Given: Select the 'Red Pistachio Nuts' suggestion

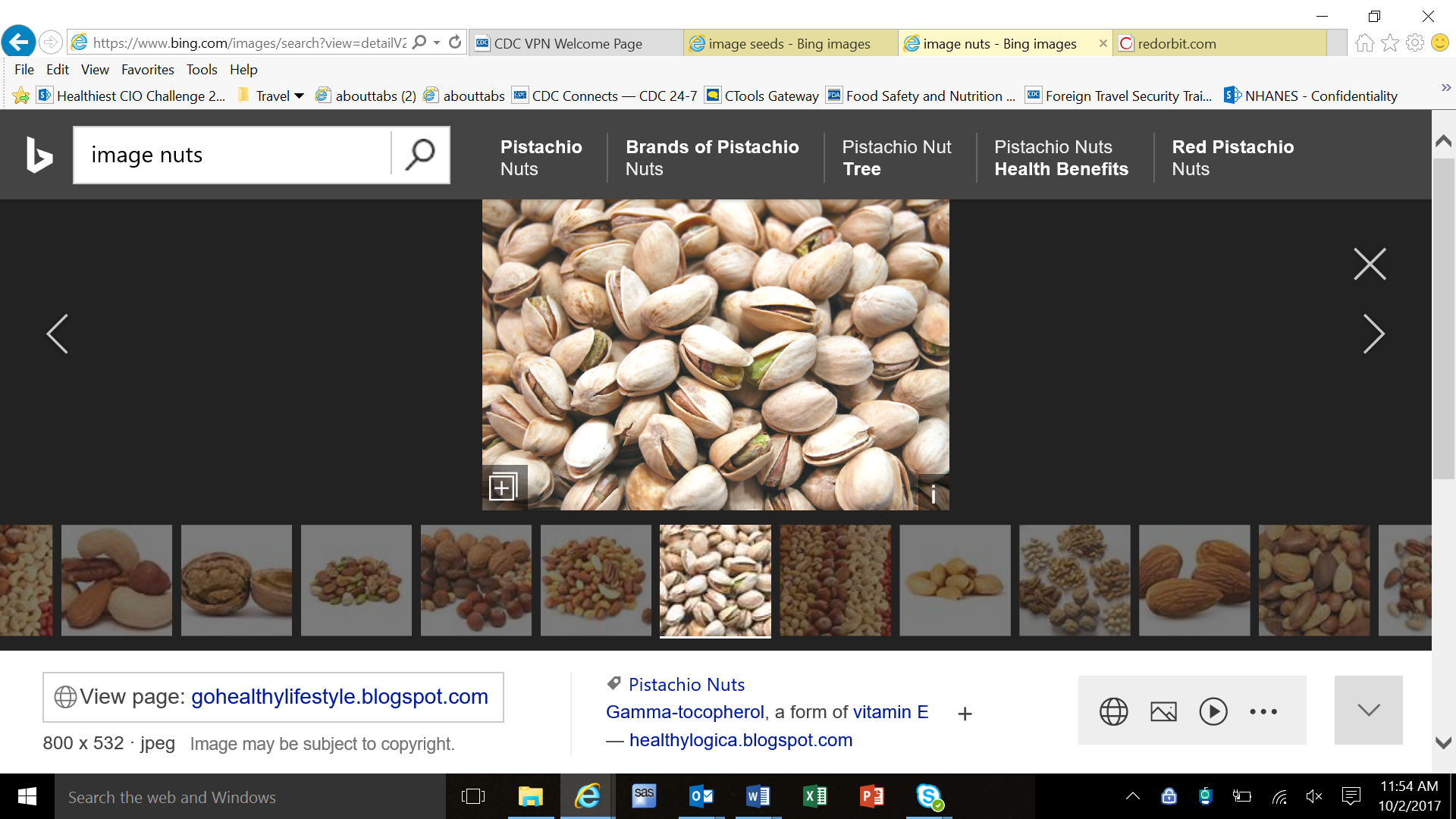Looking at the screenshot, I should pyautogui.click(x=1232, y=157).
